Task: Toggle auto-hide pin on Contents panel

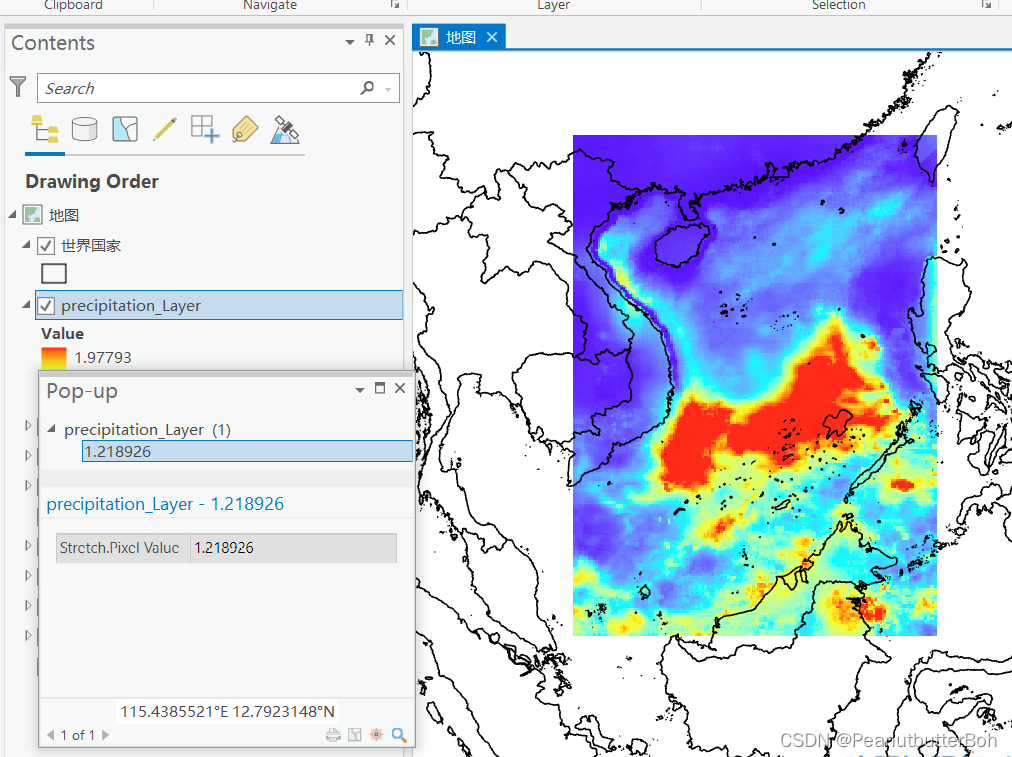Action: pos(369,42)
